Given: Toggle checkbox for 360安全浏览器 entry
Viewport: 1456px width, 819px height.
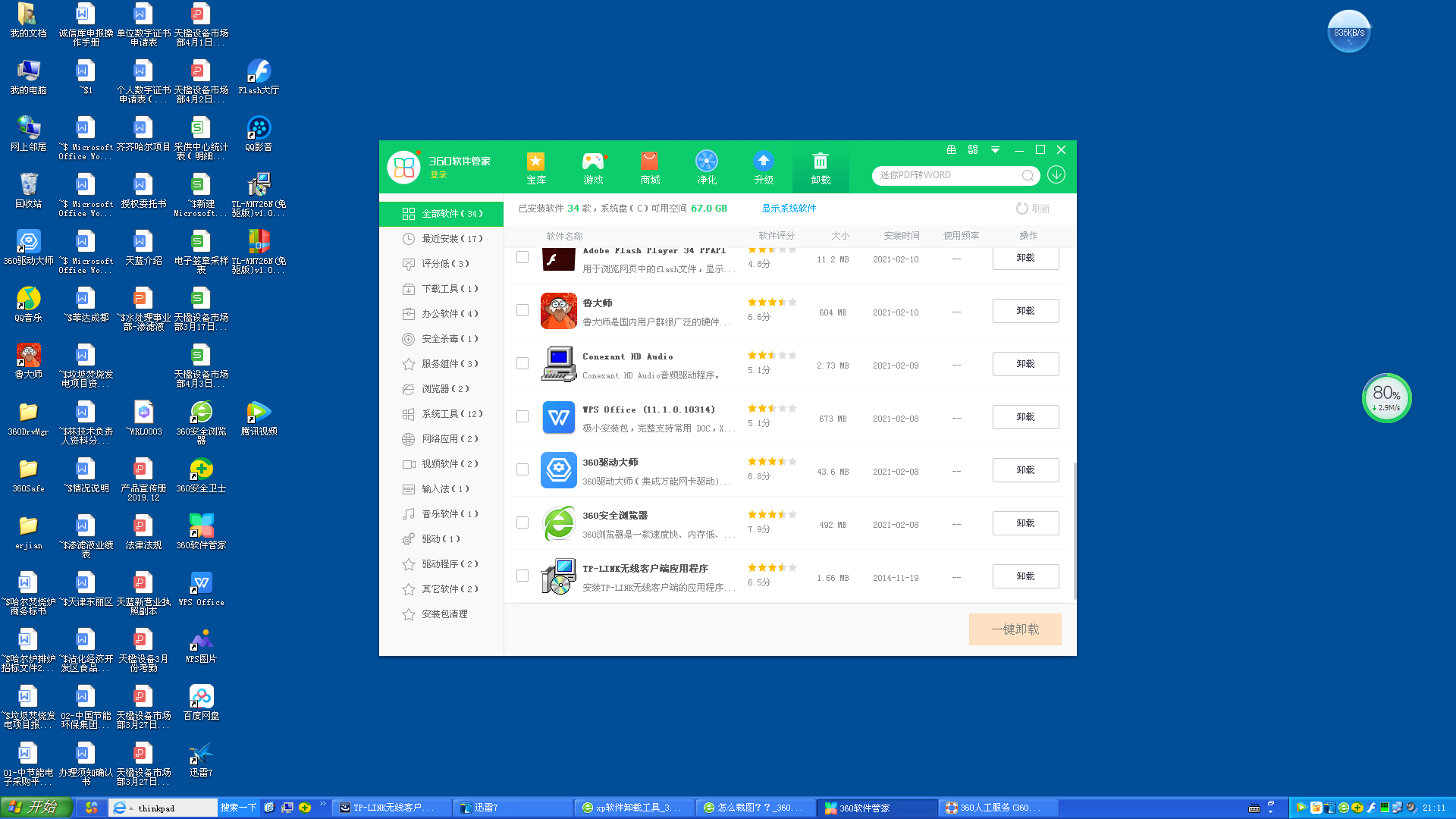Looking at the screenshot, I should pyautogui.click(x=522, y=522).
